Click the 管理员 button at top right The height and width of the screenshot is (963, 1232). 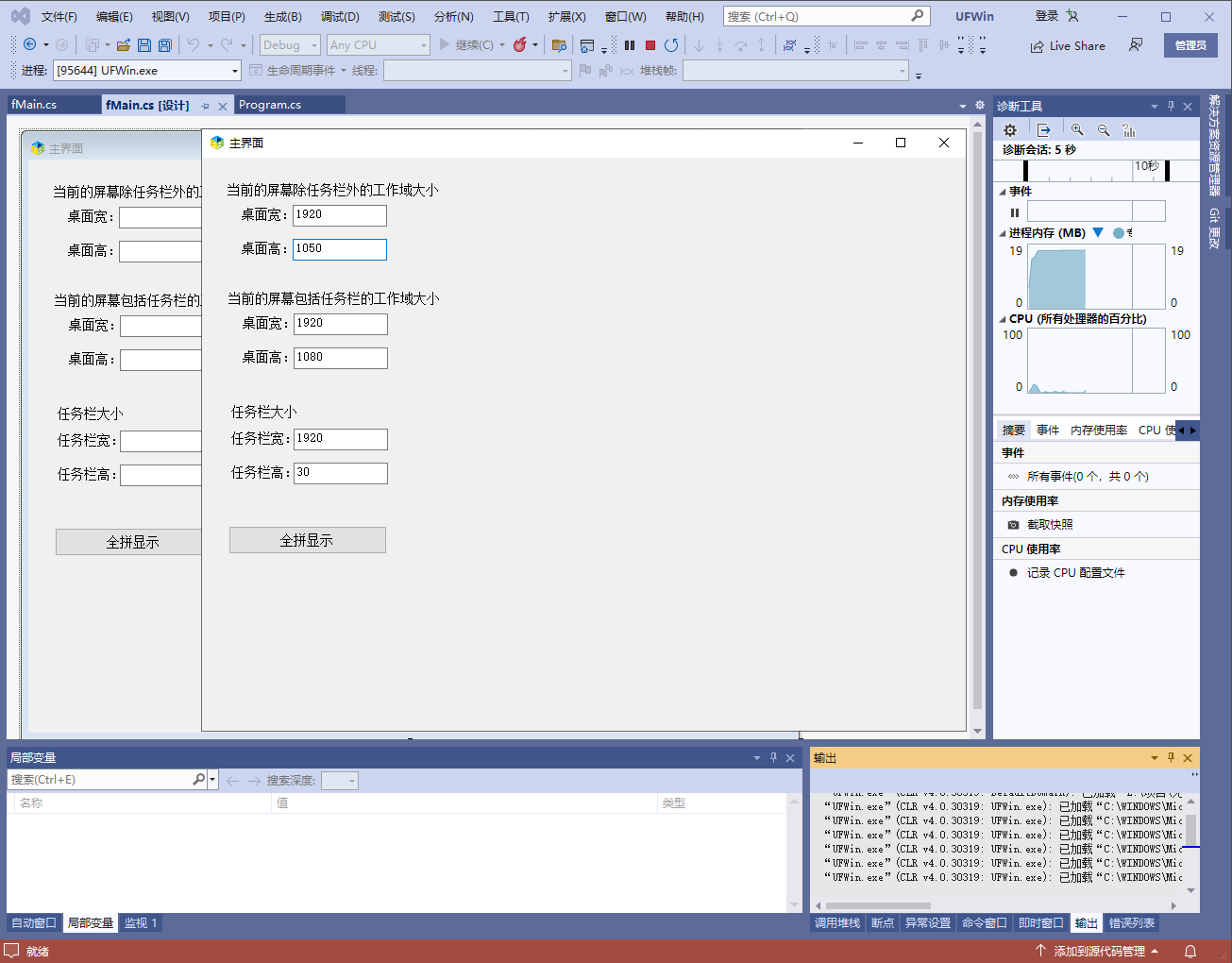click(x=1190, y=45)
